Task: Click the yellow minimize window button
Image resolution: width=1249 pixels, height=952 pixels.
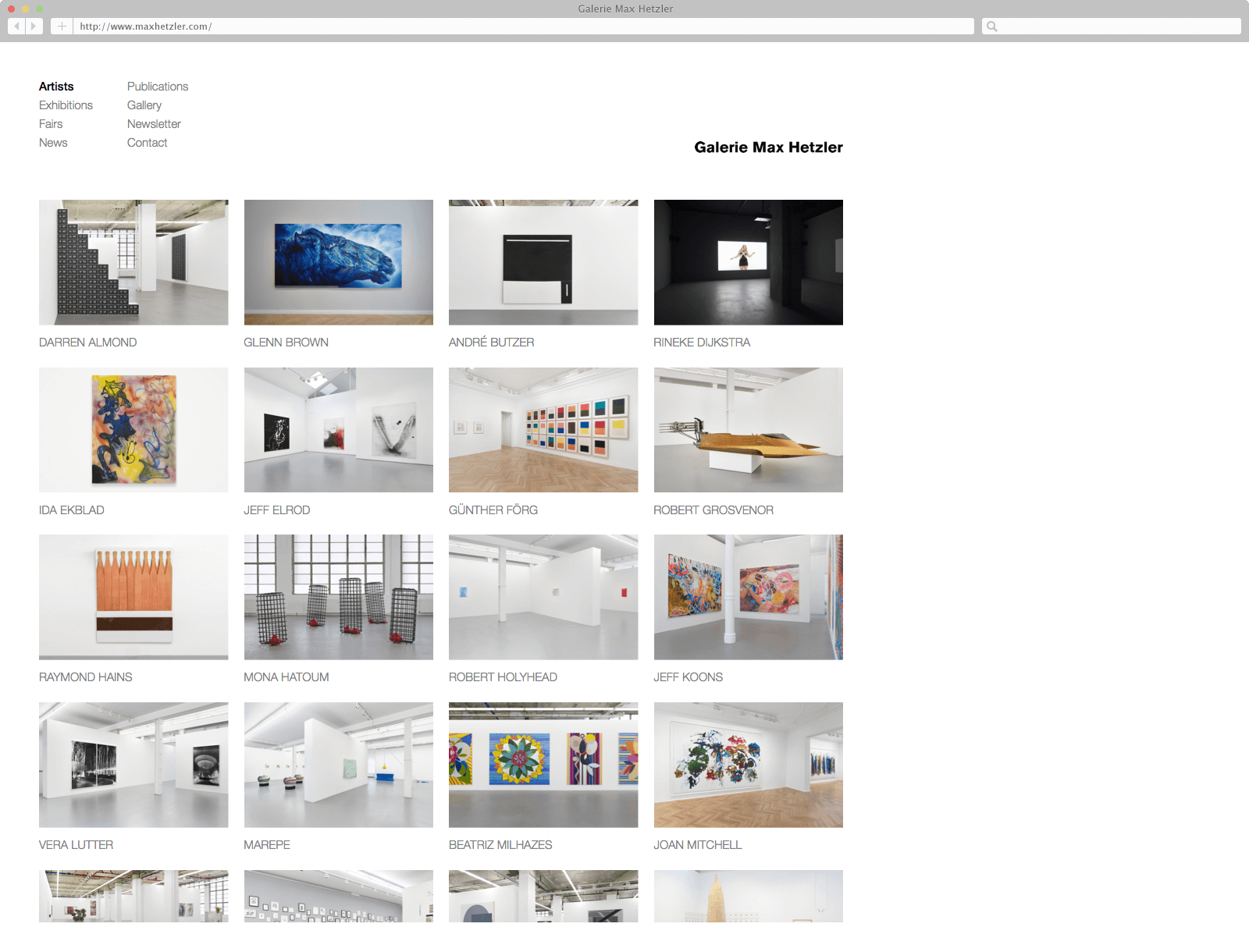Action: pos(25,9)
